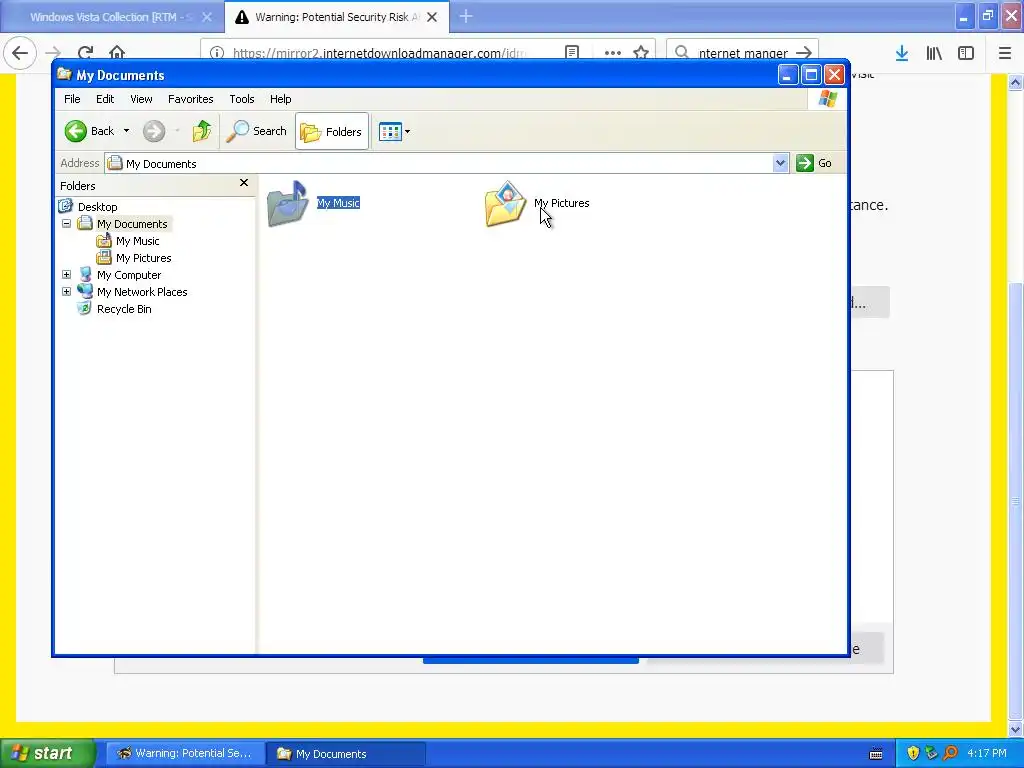Open the Search pane in Explorer
The image size is (1024, 768).
pyautogui.click(x=257, y=131)
